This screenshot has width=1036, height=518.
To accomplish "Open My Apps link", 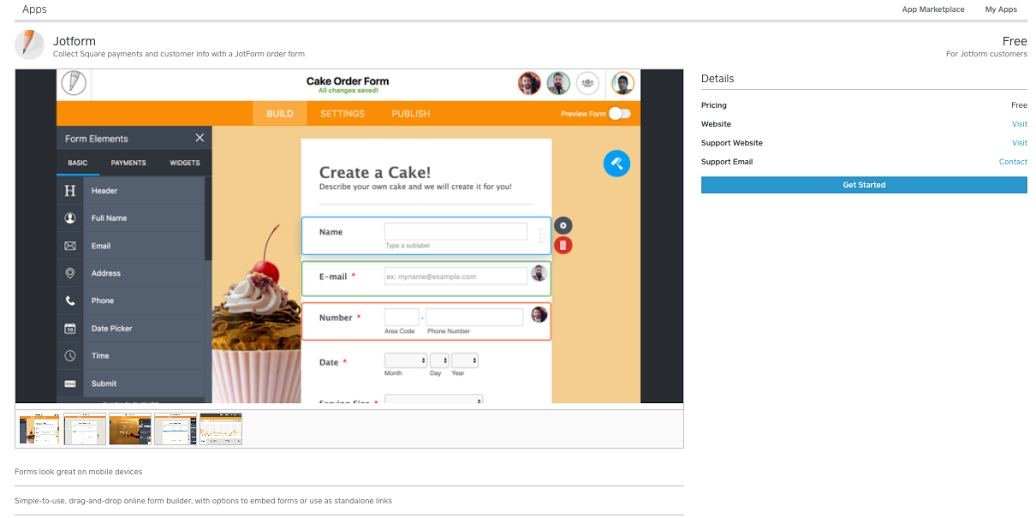I will [1001, 9].
